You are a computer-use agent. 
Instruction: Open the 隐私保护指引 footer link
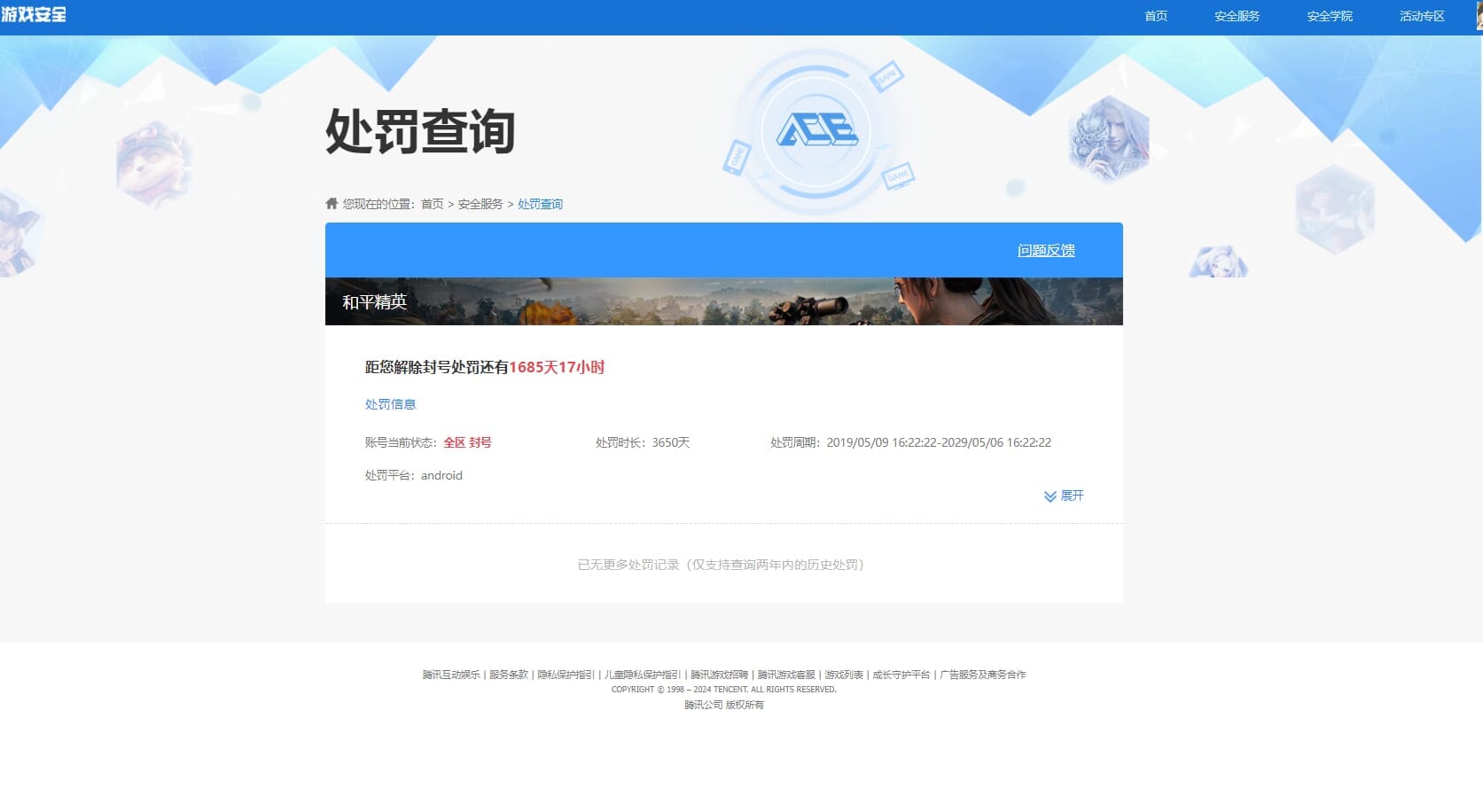(x=566, y=675)
